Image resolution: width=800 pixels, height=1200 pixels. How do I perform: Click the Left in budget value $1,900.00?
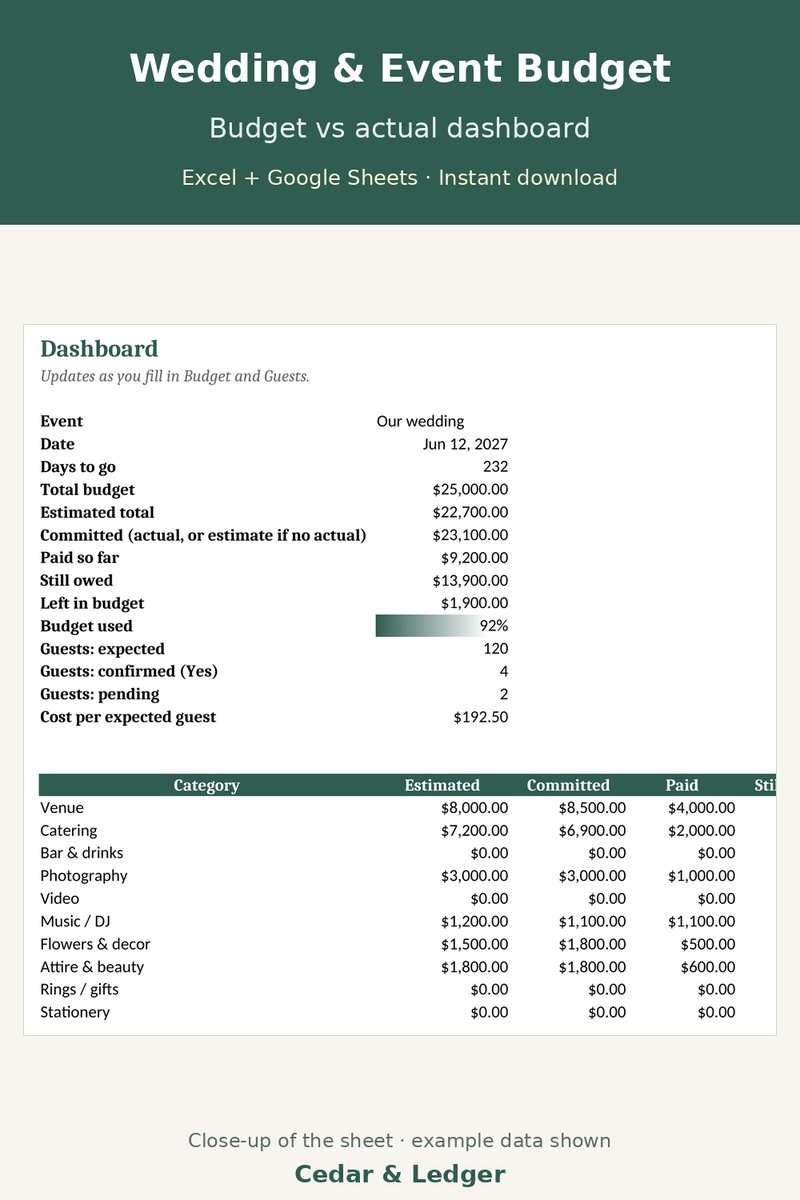[474, 603]
